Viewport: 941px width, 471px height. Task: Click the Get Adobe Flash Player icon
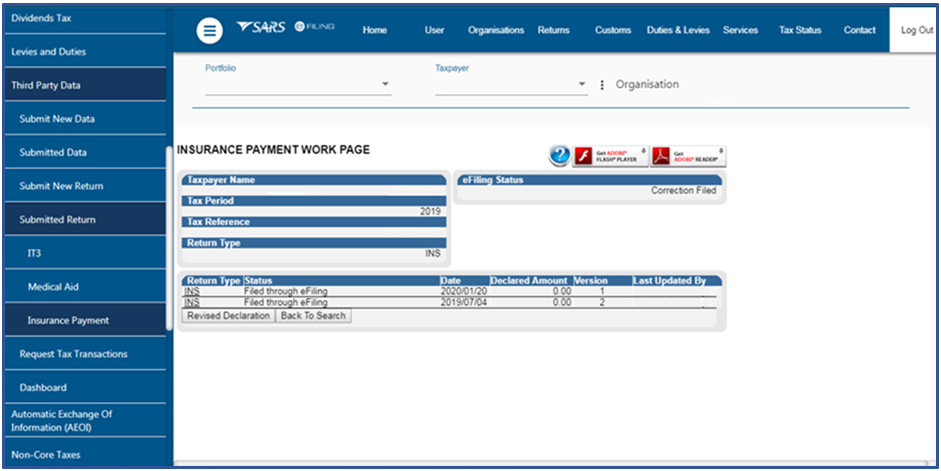(610, 156)
